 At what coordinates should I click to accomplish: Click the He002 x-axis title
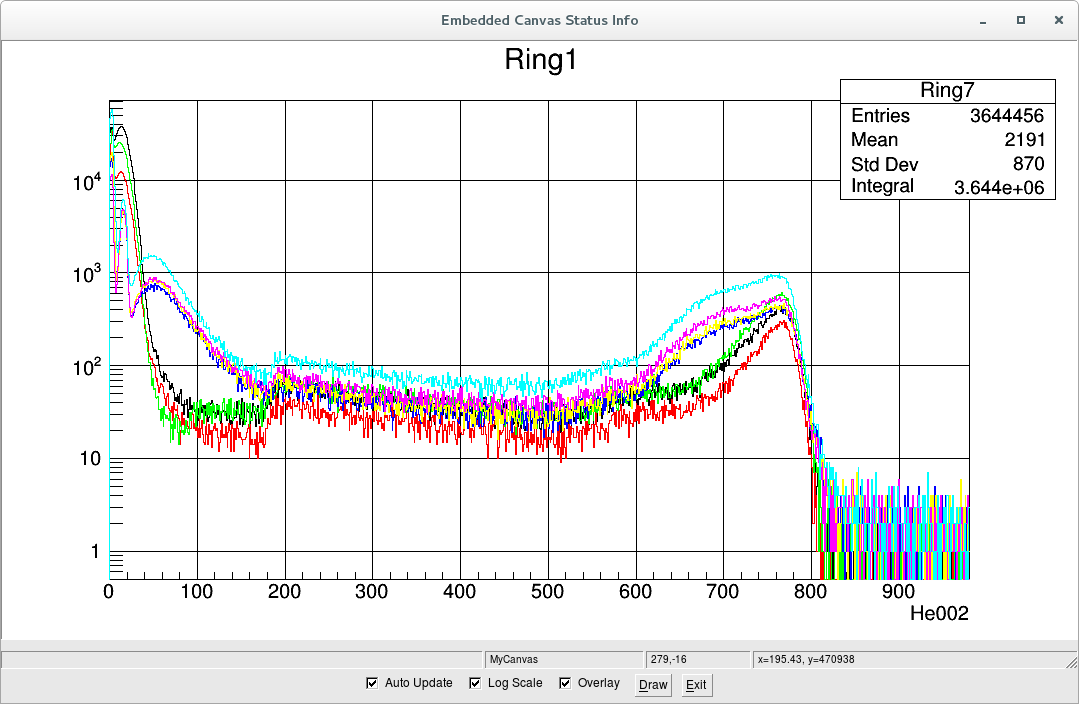pyautogui.click(x=939, y=613)
